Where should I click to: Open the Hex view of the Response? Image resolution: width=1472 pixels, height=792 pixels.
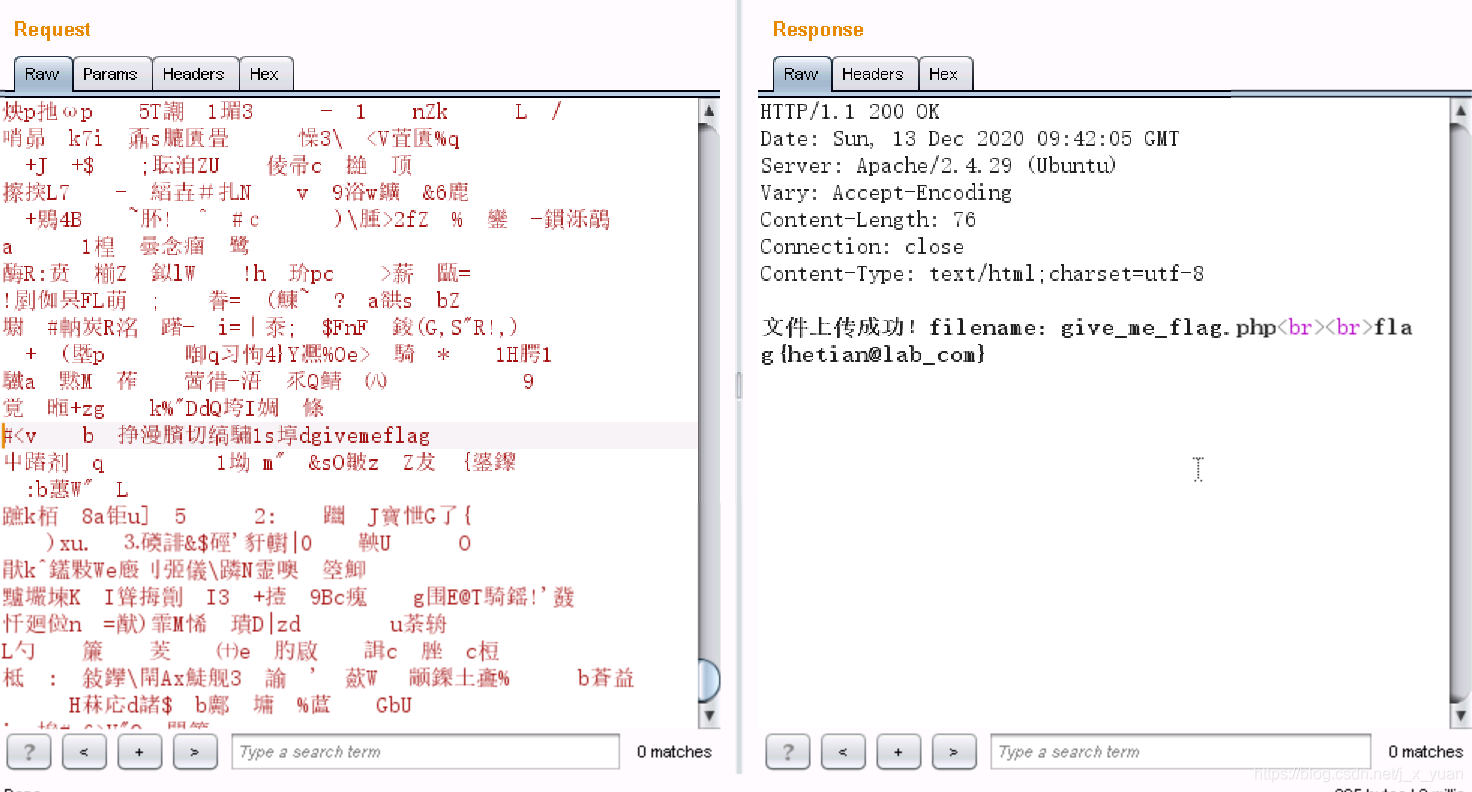(x=945, y=73)
